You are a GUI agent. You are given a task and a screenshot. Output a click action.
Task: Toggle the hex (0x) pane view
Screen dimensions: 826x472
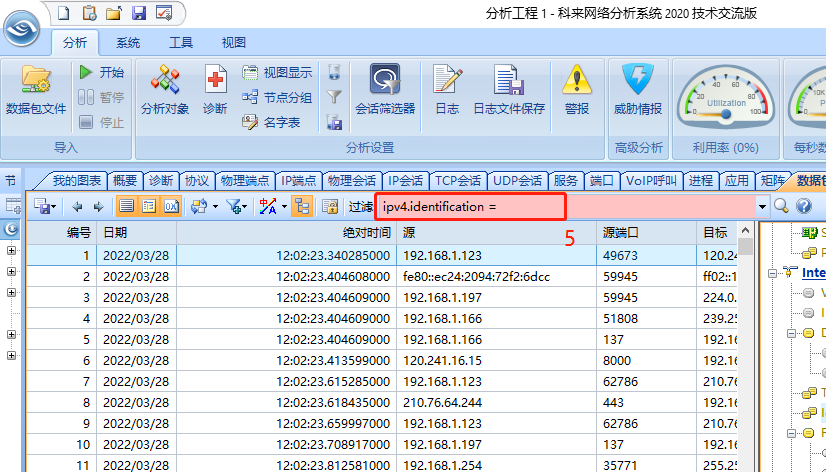(x=172, y=206)
